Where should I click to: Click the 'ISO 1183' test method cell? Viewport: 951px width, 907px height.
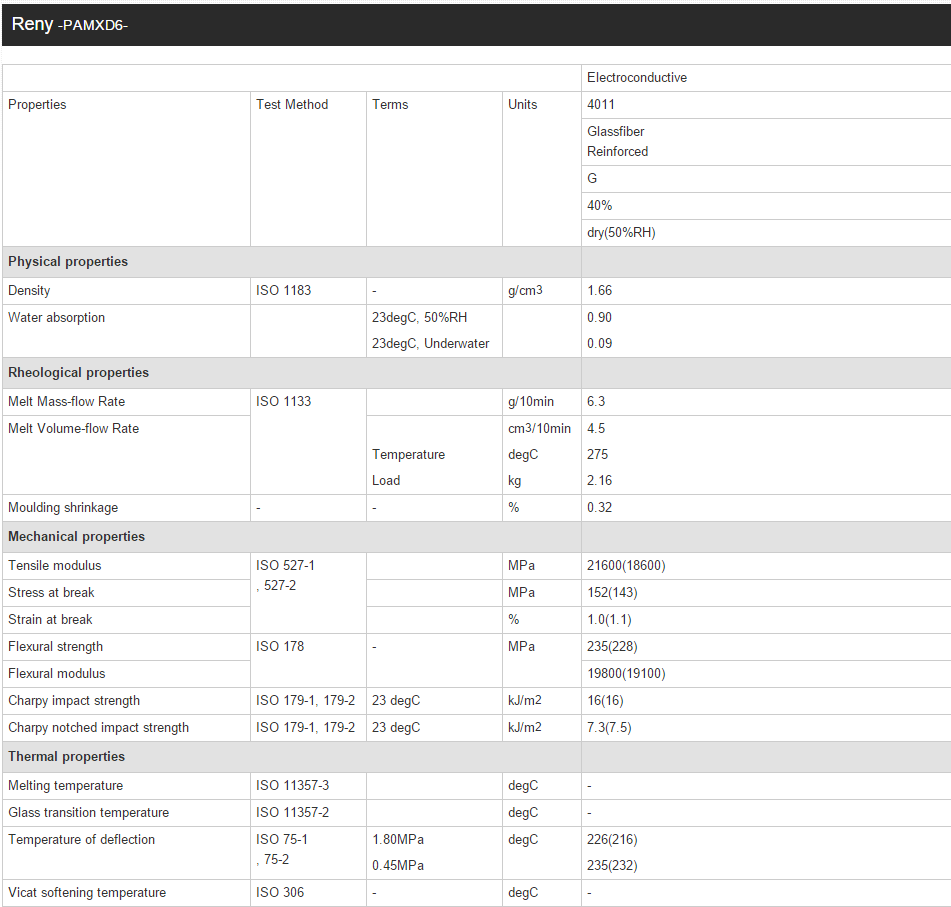point(308,291)
